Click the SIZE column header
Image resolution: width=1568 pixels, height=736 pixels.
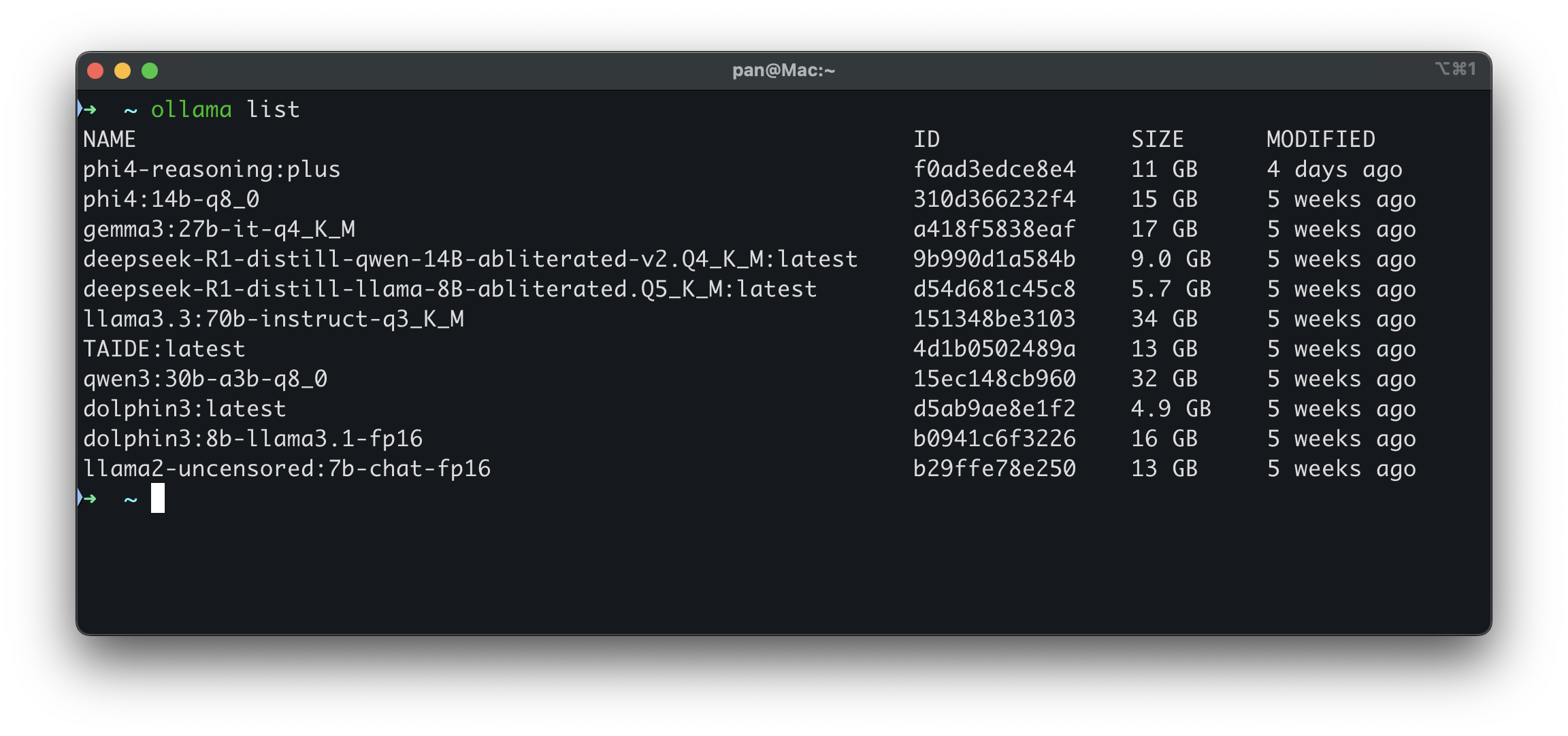(x=1158, y=139)
